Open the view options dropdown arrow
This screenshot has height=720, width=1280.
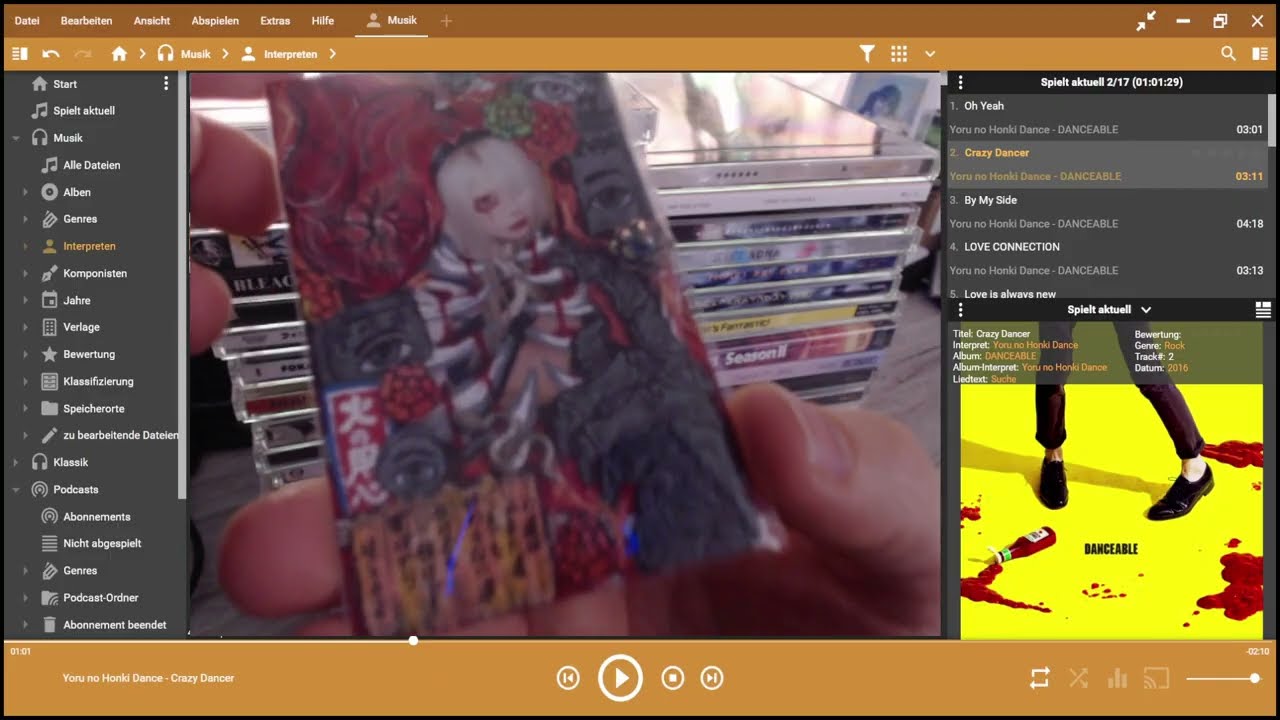[930, 54]
